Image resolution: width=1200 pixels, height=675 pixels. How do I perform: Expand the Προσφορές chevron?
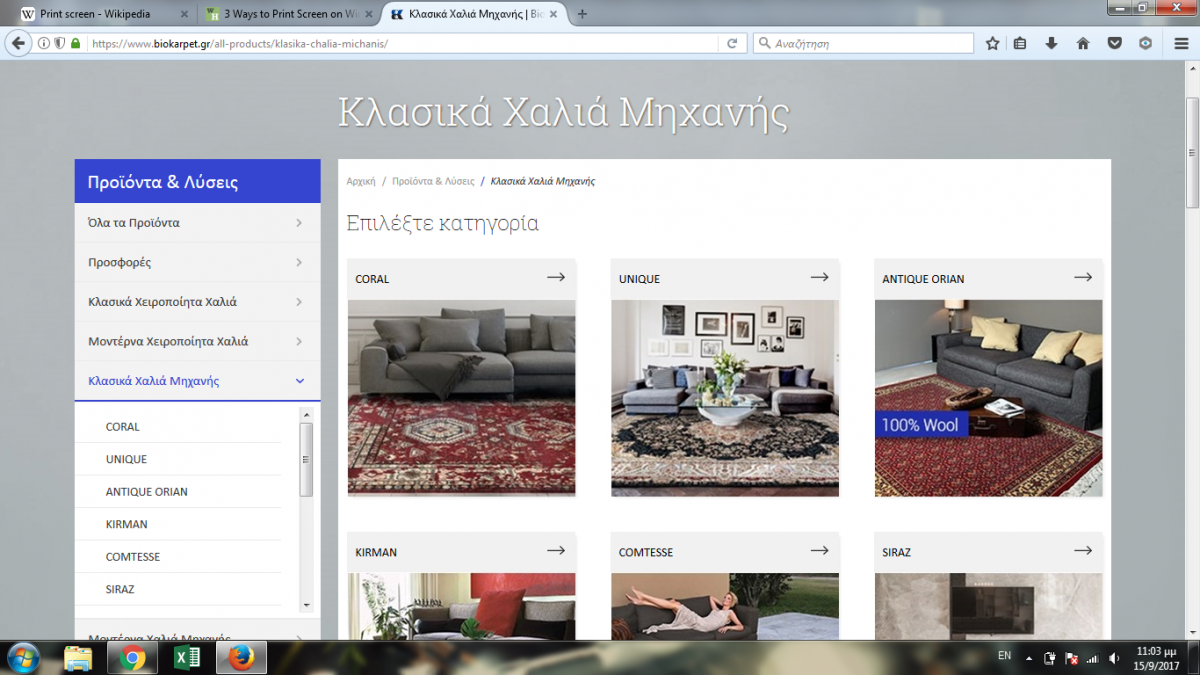coord(299,262)
